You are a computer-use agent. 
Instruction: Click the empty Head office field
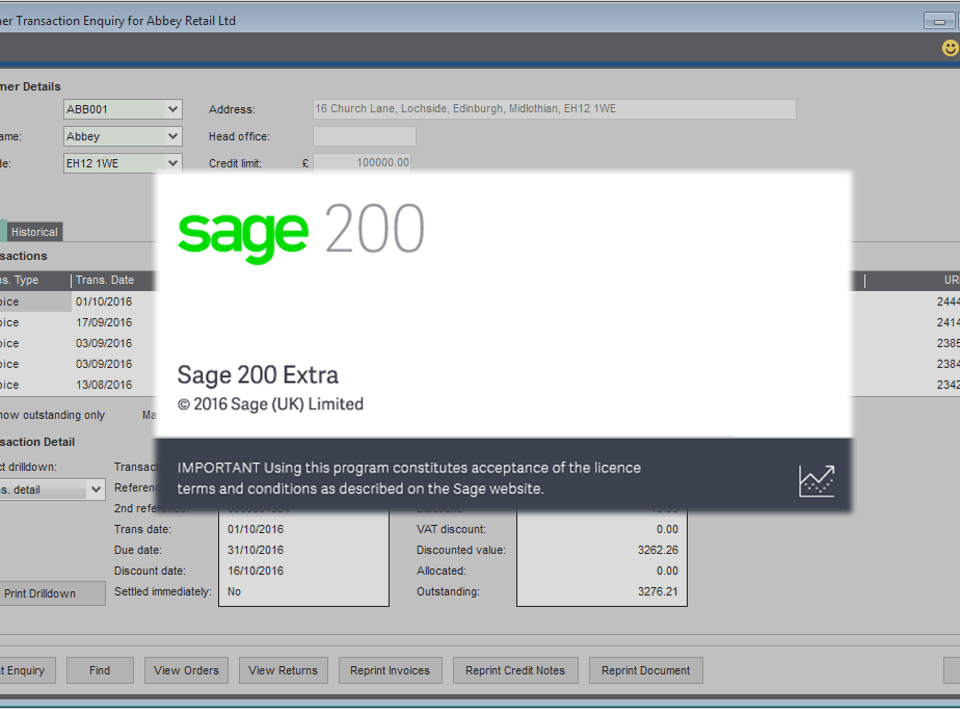coord(365,137)
